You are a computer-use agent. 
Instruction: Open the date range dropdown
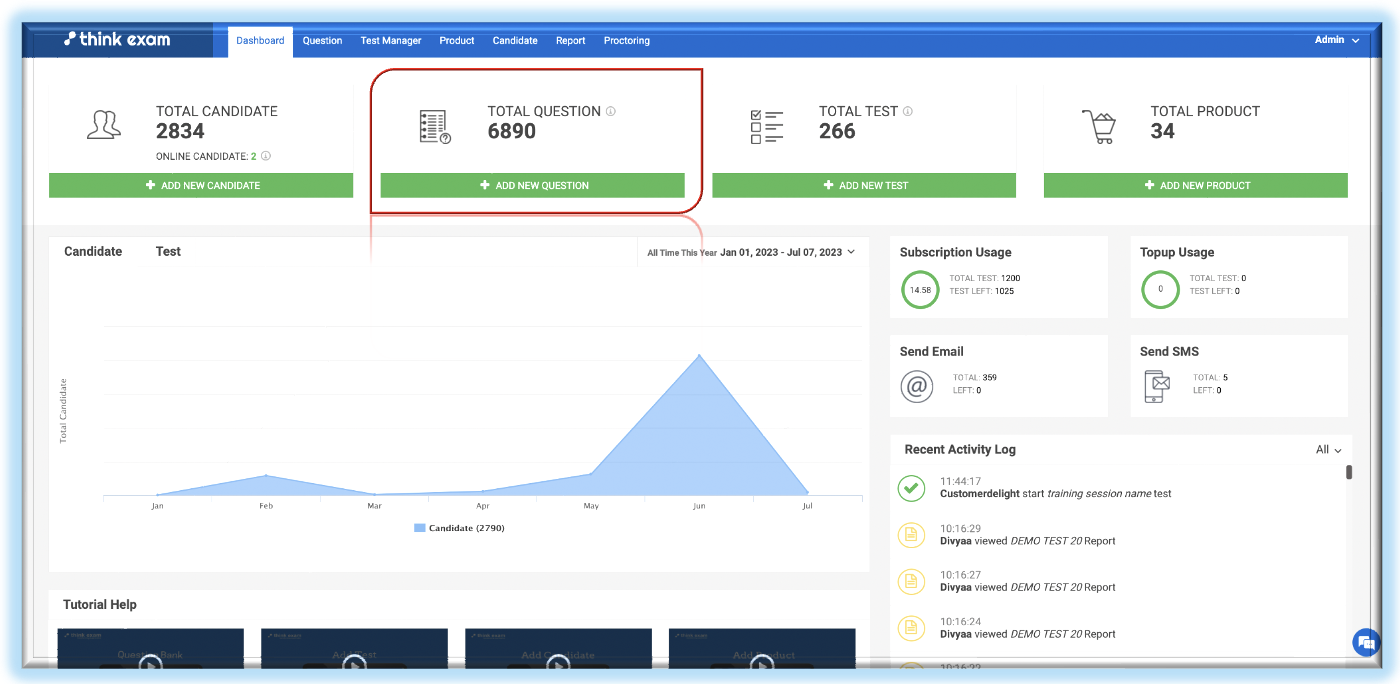[788, 252]
